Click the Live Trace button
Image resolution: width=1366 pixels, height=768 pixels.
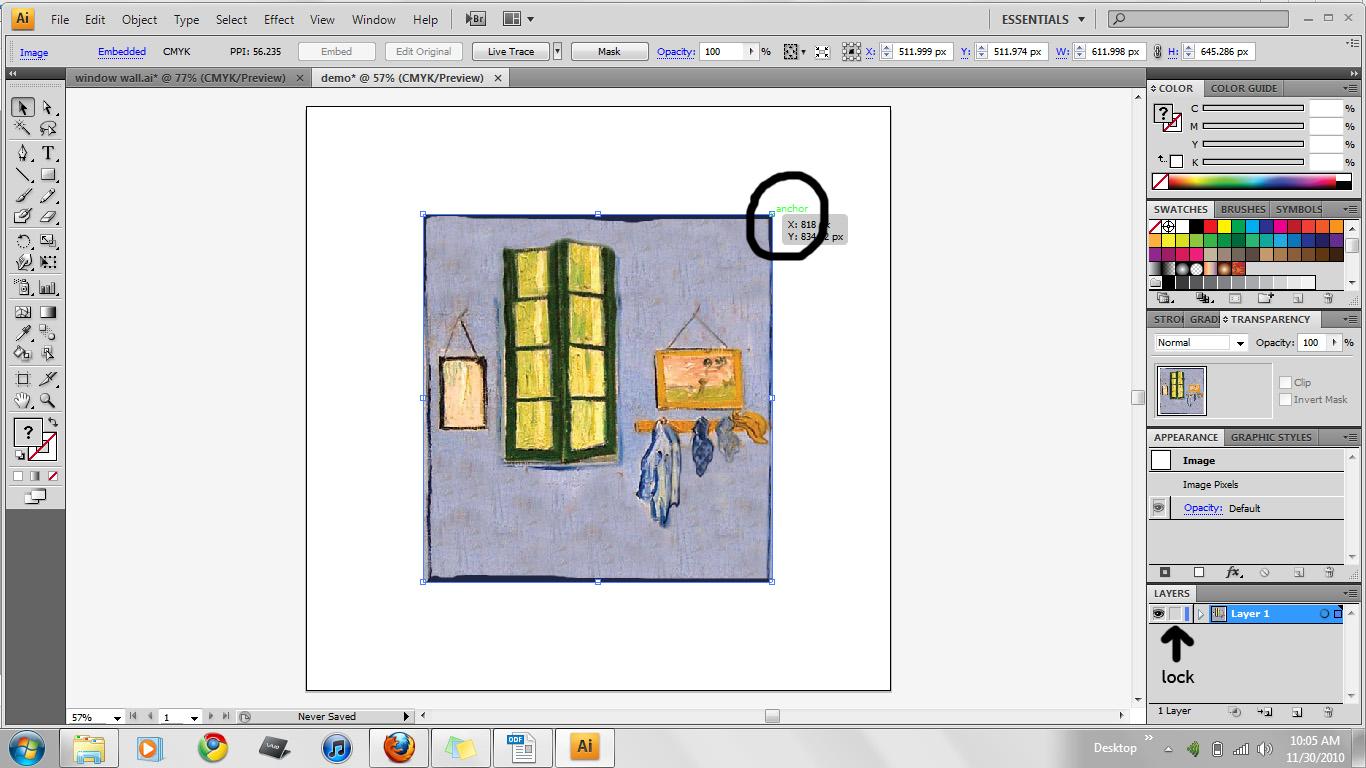pos(510,52)
